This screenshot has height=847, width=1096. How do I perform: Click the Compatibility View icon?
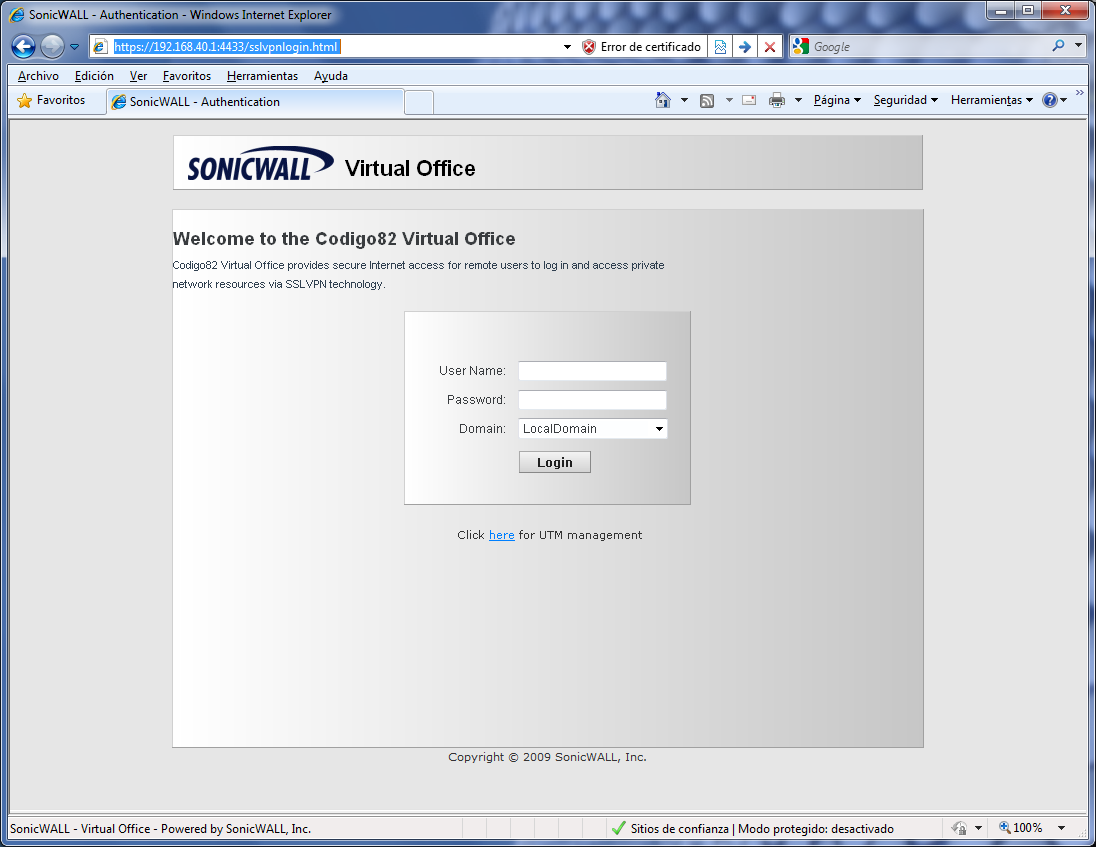coord(720,47)
